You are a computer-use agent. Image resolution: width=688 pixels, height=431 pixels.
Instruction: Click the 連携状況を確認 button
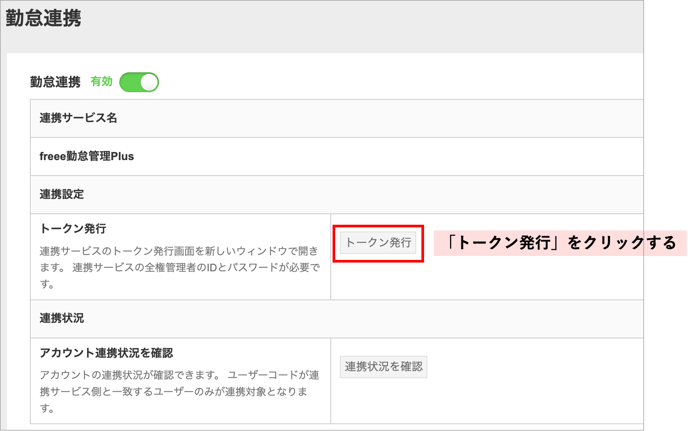[383, 367]
